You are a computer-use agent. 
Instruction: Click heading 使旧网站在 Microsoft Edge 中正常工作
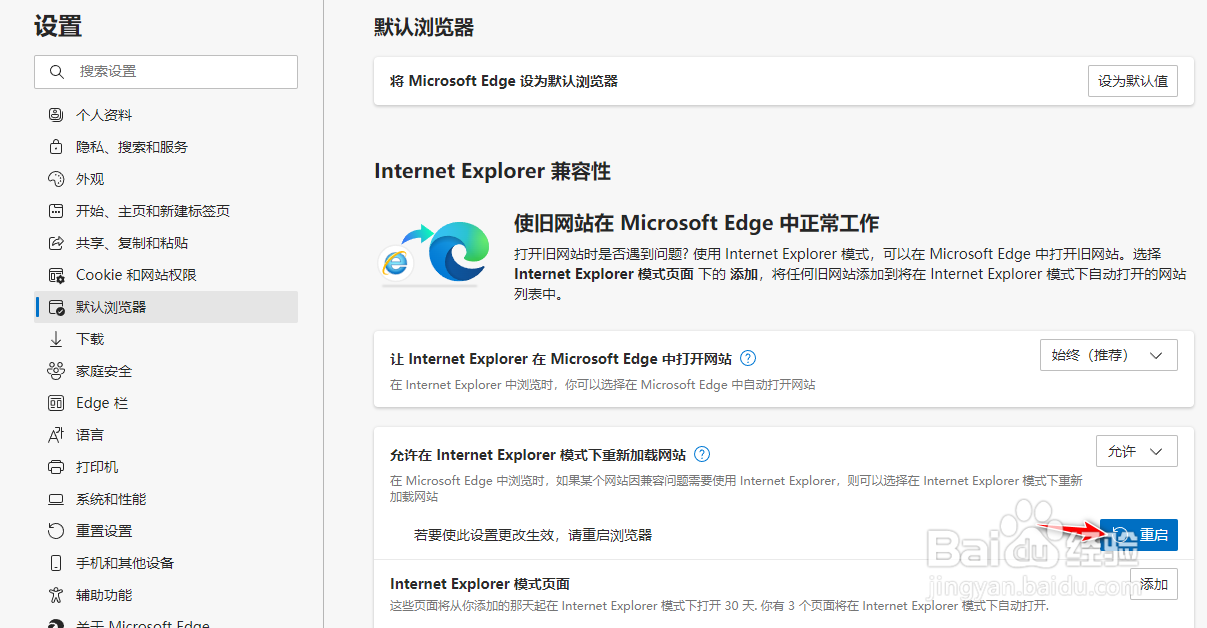click(697, 222)
